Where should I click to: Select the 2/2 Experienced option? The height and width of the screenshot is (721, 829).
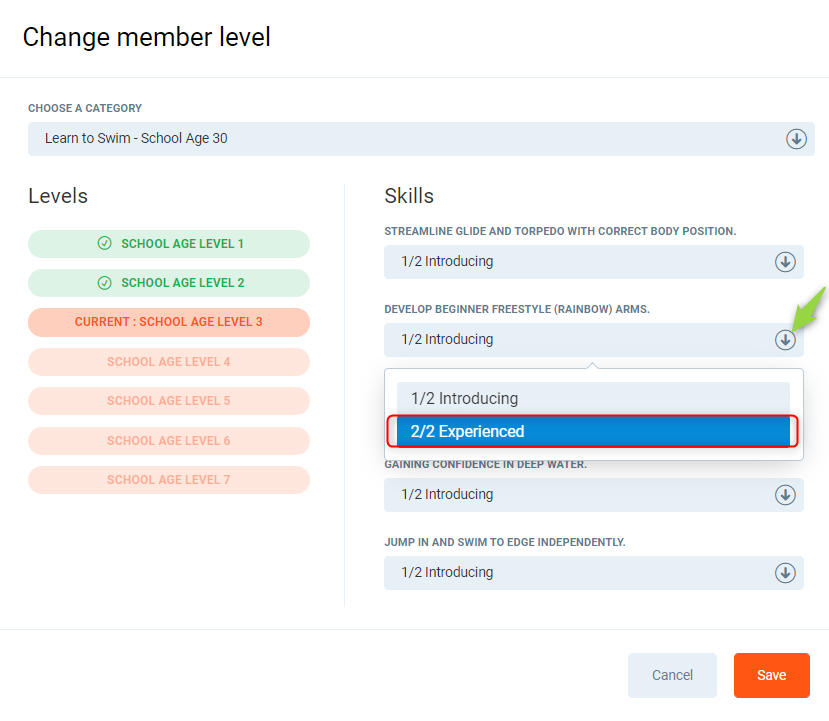pyautogui.click(x=592, y=432)
